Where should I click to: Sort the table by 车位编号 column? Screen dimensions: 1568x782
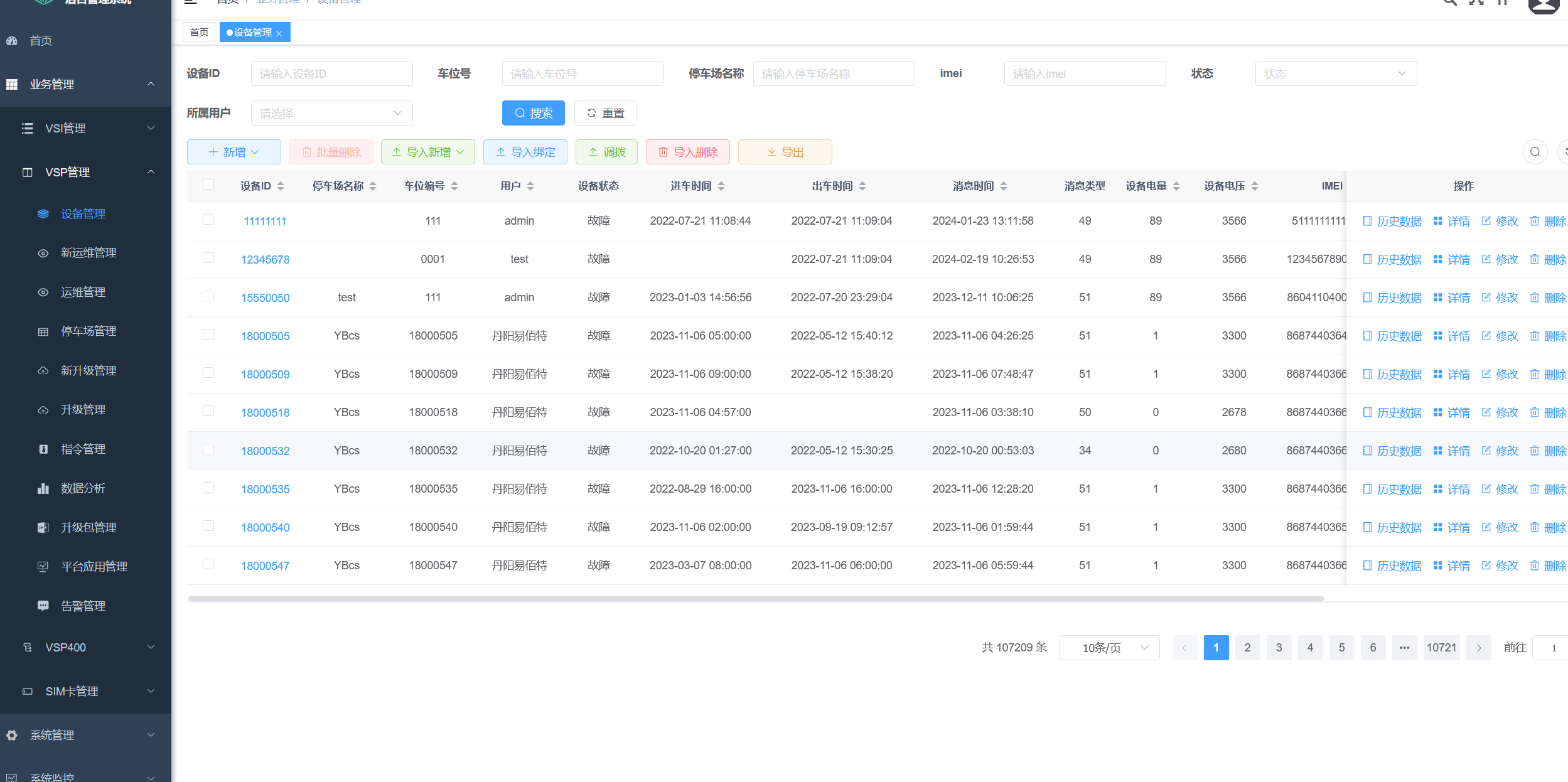tap(454, 186)
